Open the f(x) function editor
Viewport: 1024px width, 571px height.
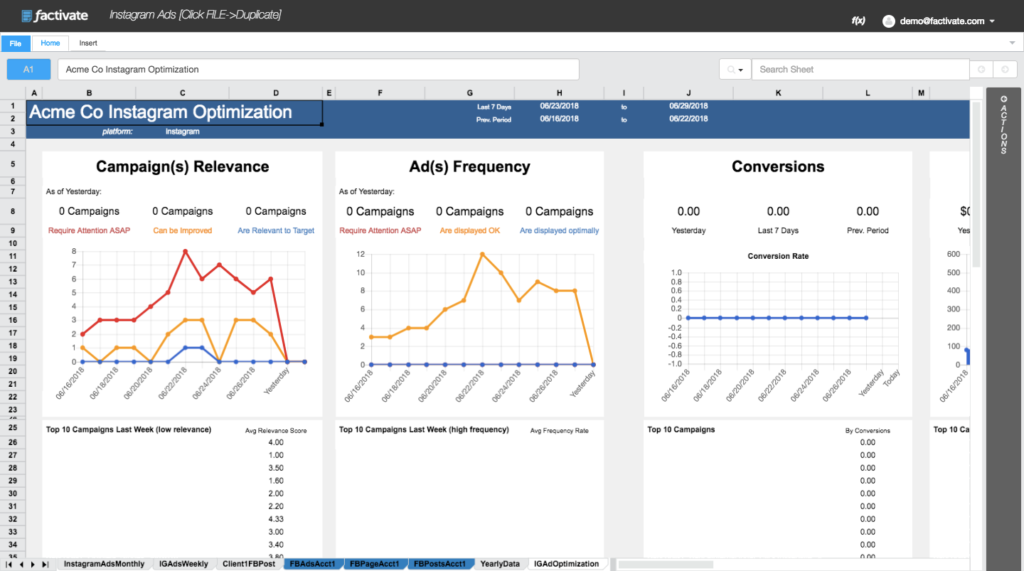[x=858, y=20]
